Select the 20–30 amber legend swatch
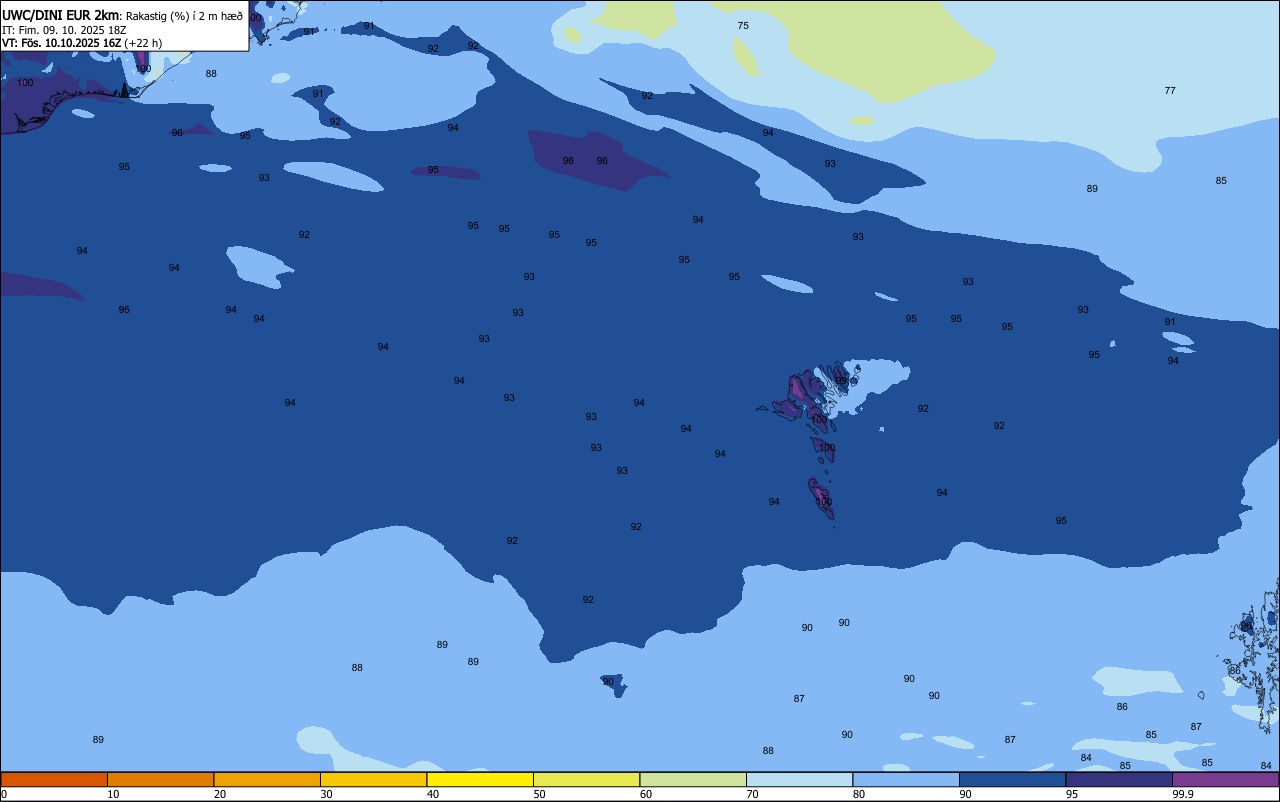This screenshot has height=802, width=1280. (267, 779)
